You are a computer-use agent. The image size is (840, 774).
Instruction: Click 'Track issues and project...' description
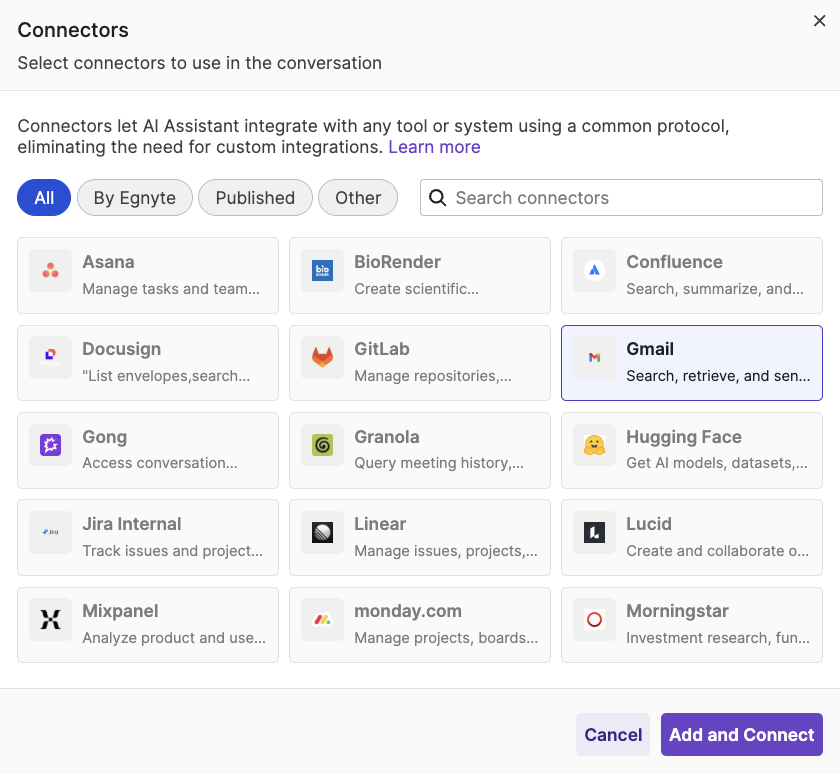pos(172,551)
